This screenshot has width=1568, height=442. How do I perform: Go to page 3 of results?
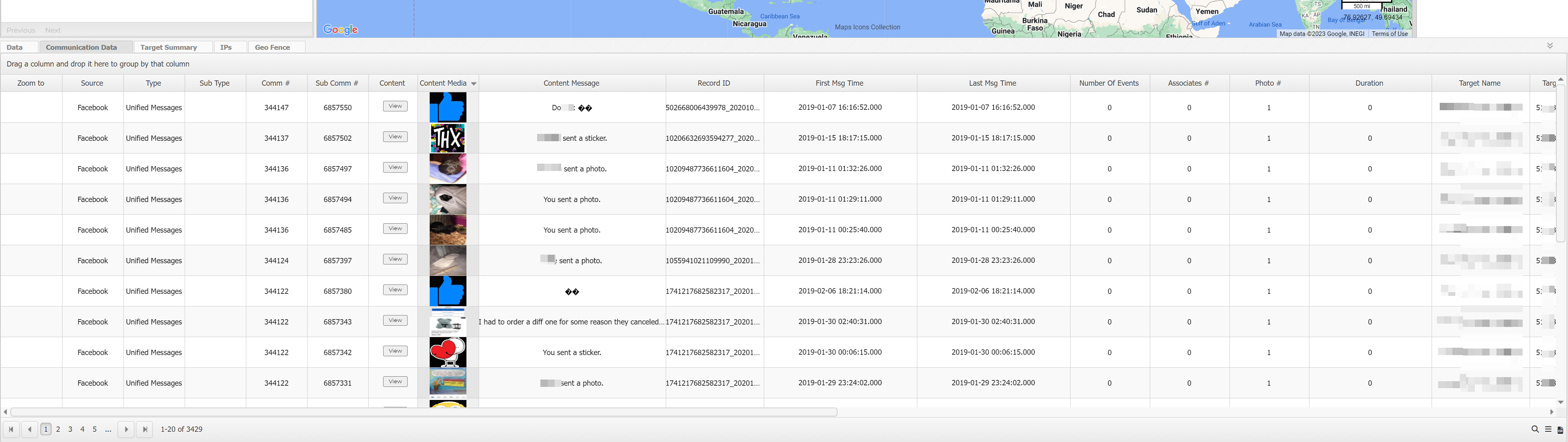tap(70, 429)
